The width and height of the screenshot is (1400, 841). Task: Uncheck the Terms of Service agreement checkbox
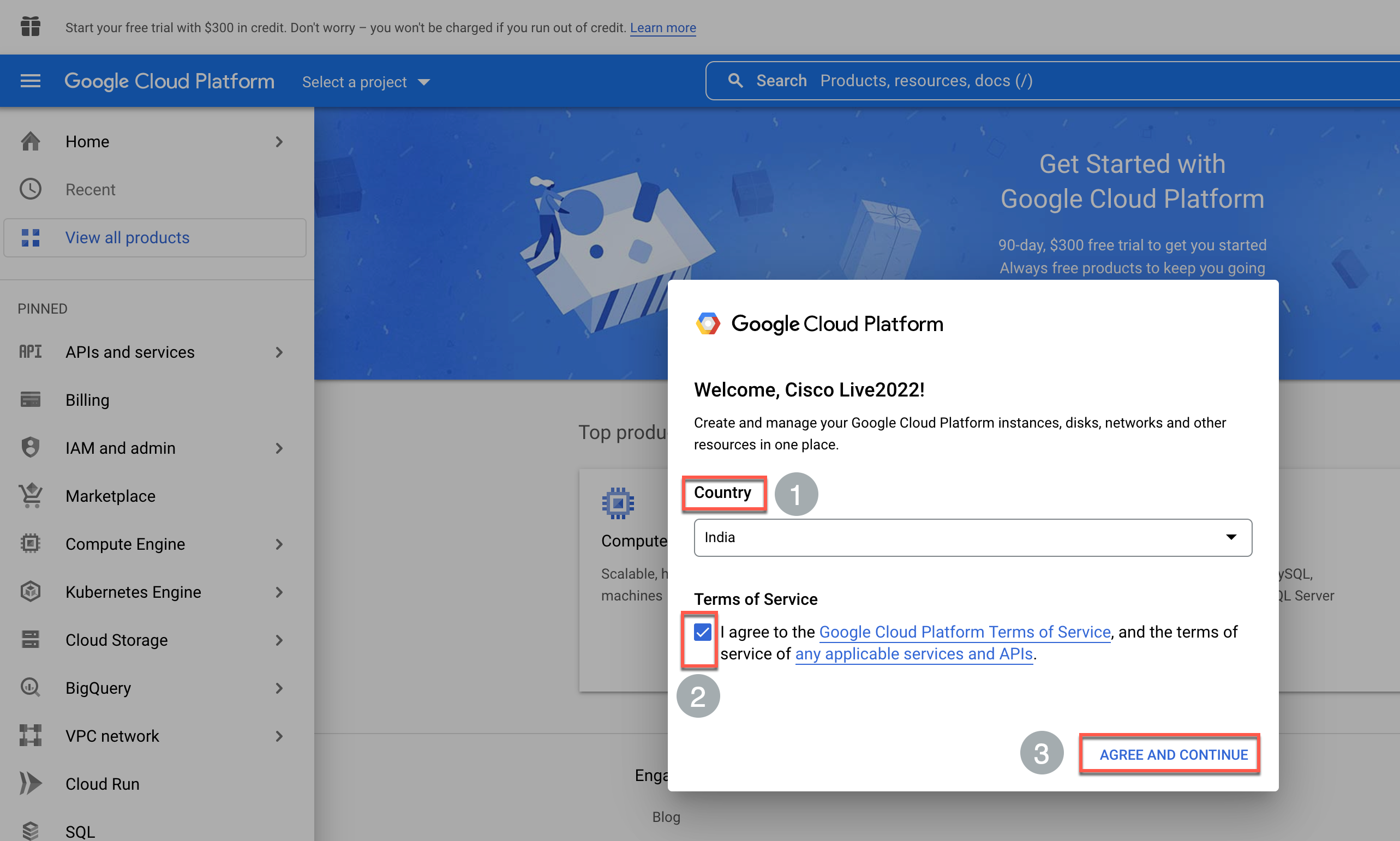click(702, 632)
